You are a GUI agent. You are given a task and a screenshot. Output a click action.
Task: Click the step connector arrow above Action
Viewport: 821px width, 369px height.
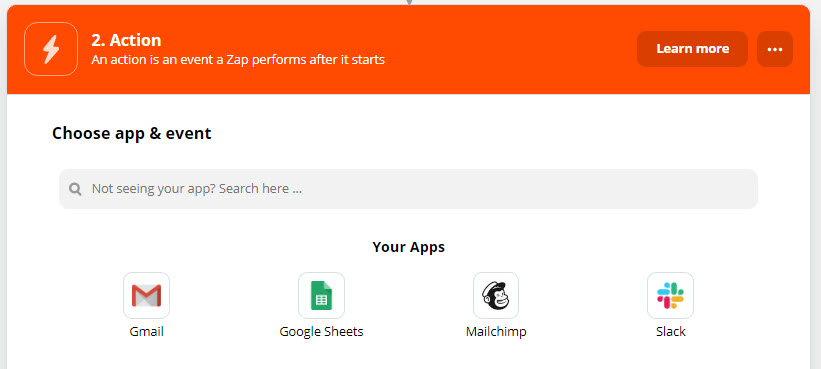click(x=409, y=2)
